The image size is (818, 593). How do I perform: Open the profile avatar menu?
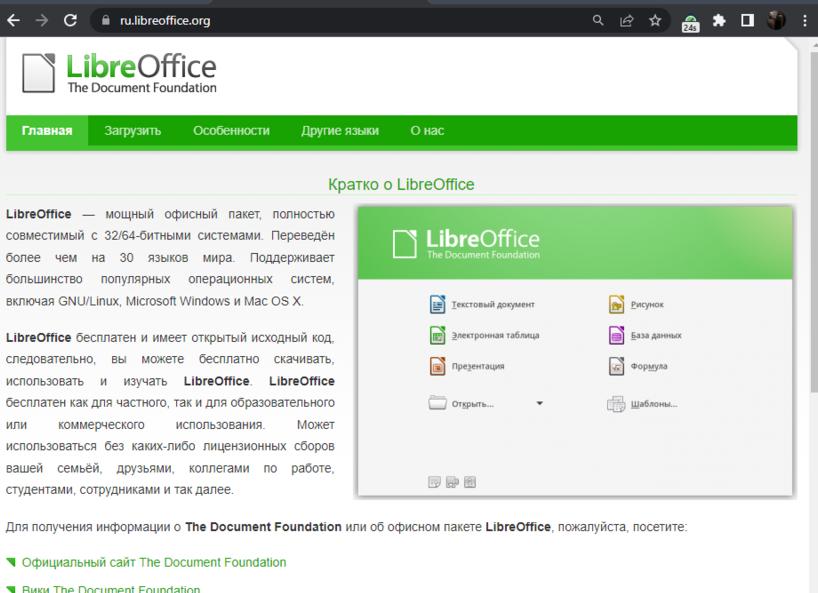[776, 20]
